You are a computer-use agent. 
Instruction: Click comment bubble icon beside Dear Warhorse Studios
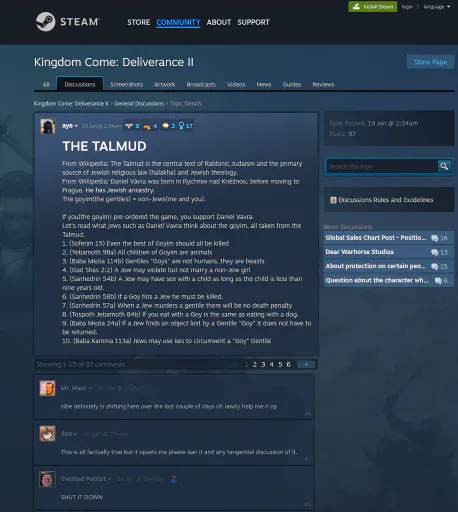tap(434, 252)
